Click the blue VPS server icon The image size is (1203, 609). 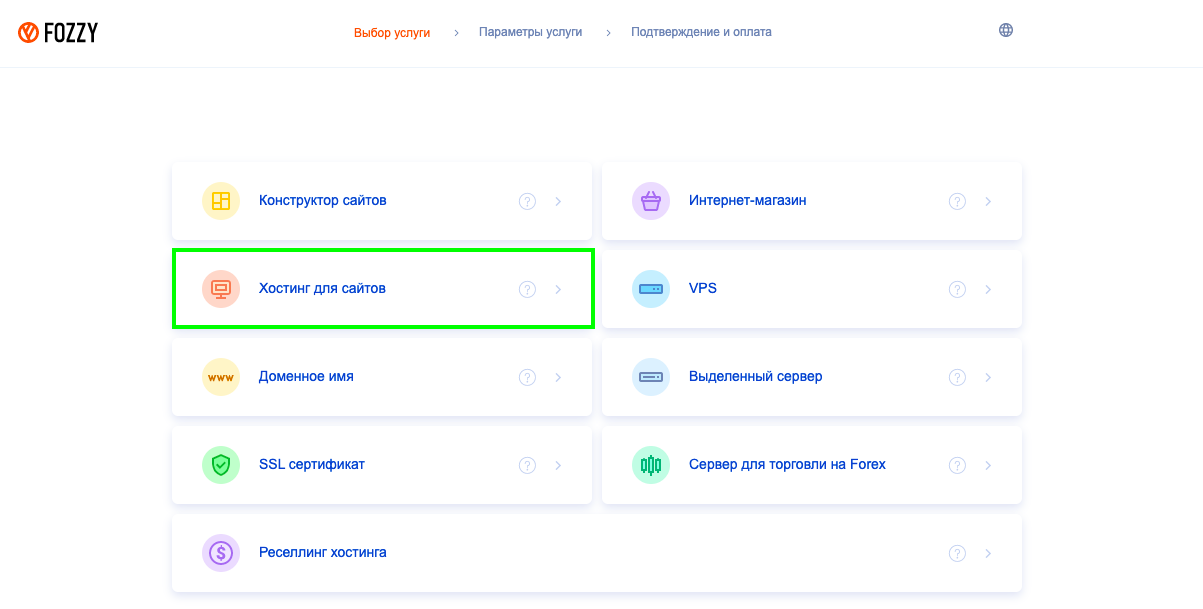tap(651, 289)
